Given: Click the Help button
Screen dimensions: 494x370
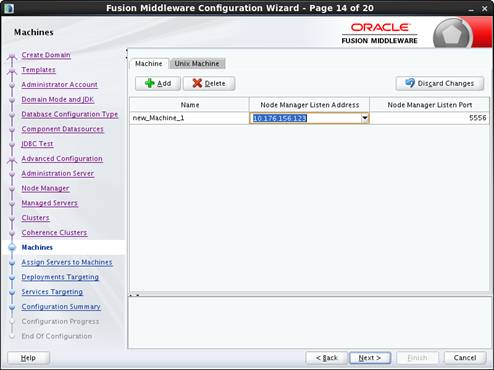Looking at the screenshot, I should [x=28, y=358].
